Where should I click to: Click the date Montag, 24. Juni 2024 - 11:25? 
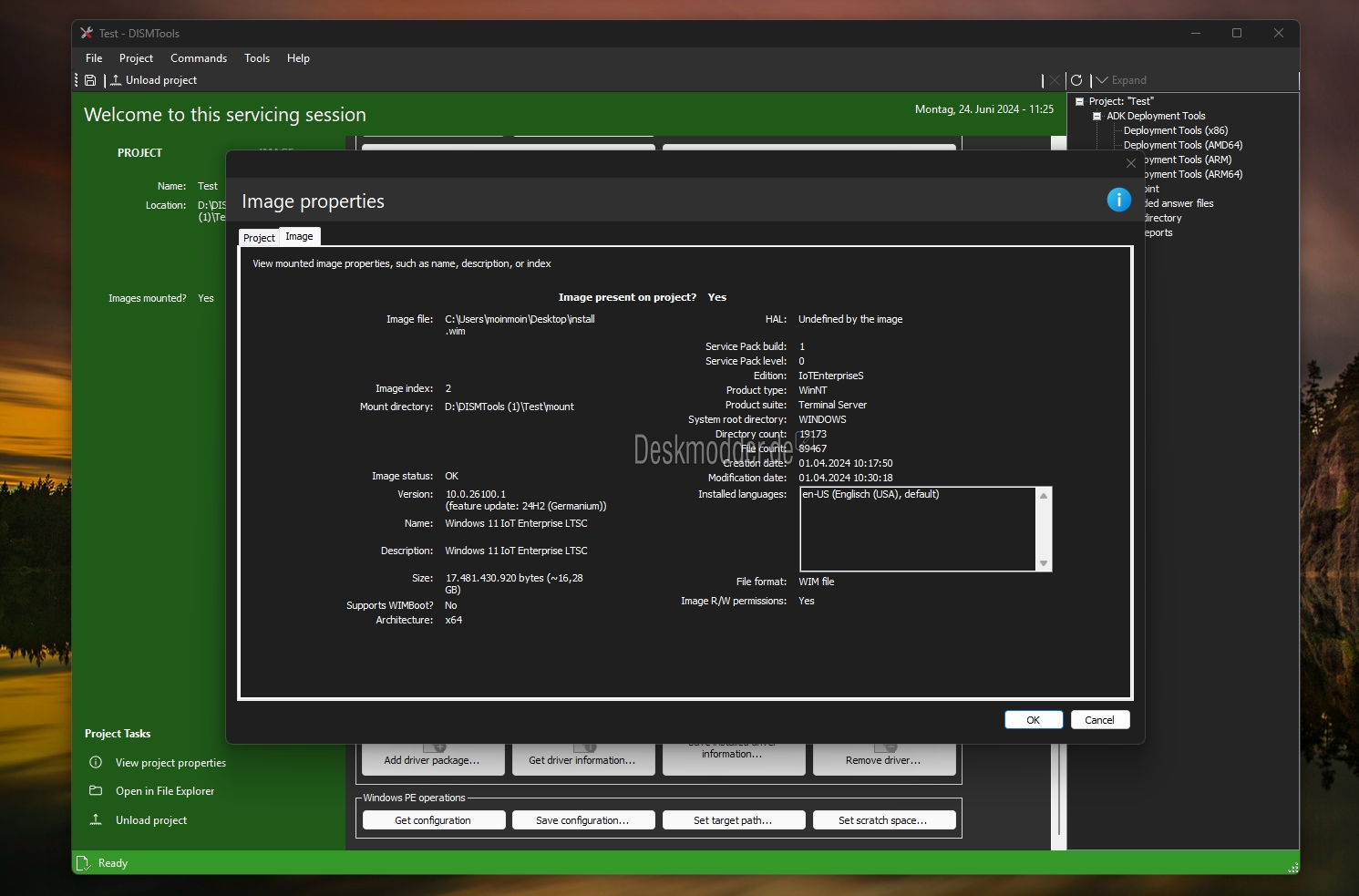(x=984, y=109)
